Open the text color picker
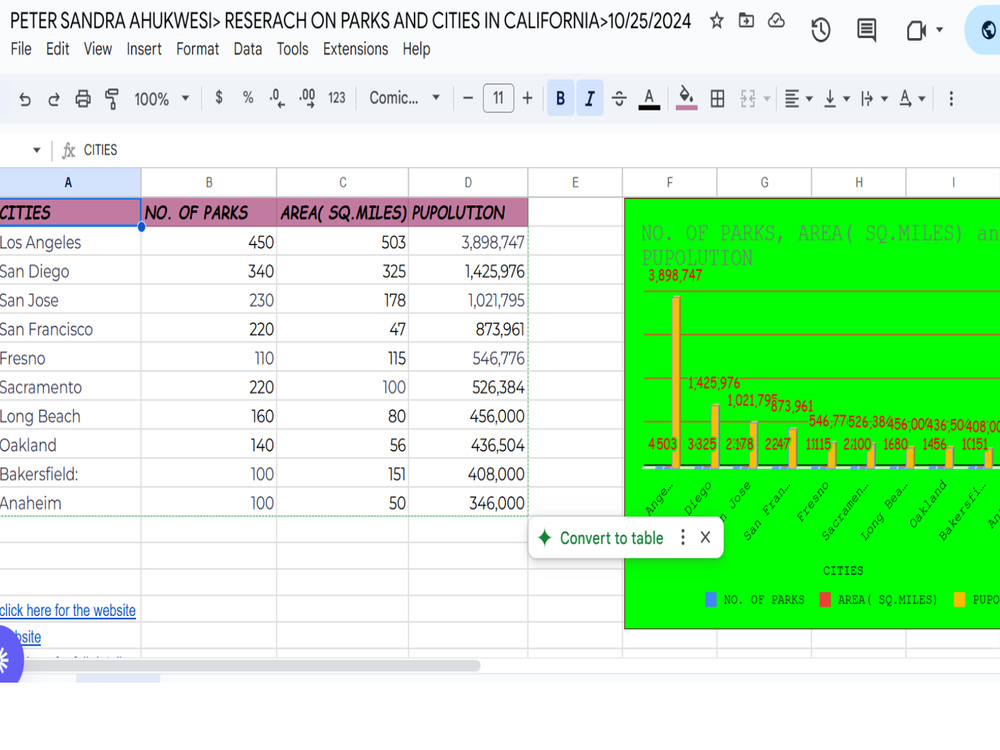 tap(649, 99)
